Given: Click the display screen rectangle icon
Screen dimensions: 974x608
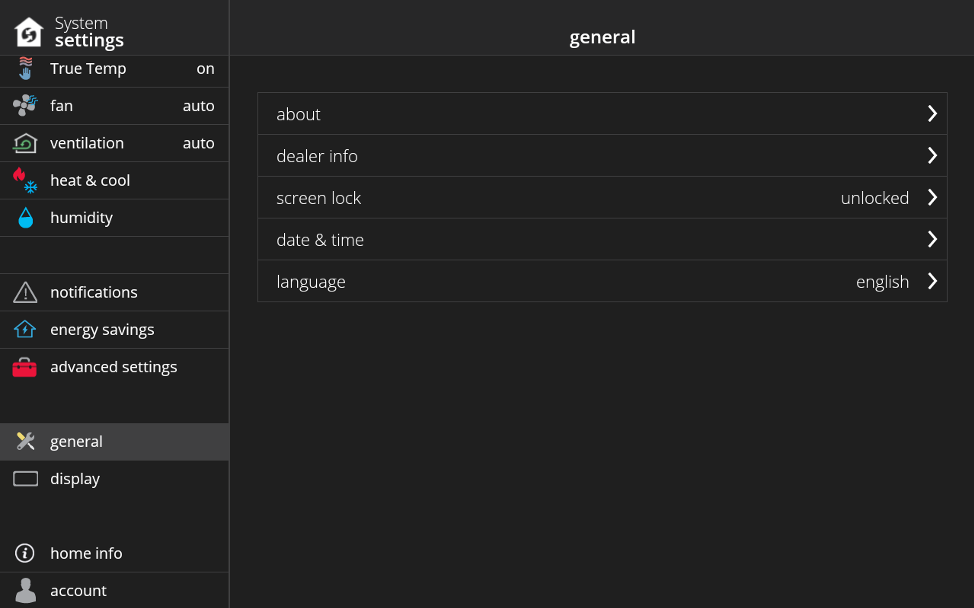Looking at the screenshot, I should [25, 479].
